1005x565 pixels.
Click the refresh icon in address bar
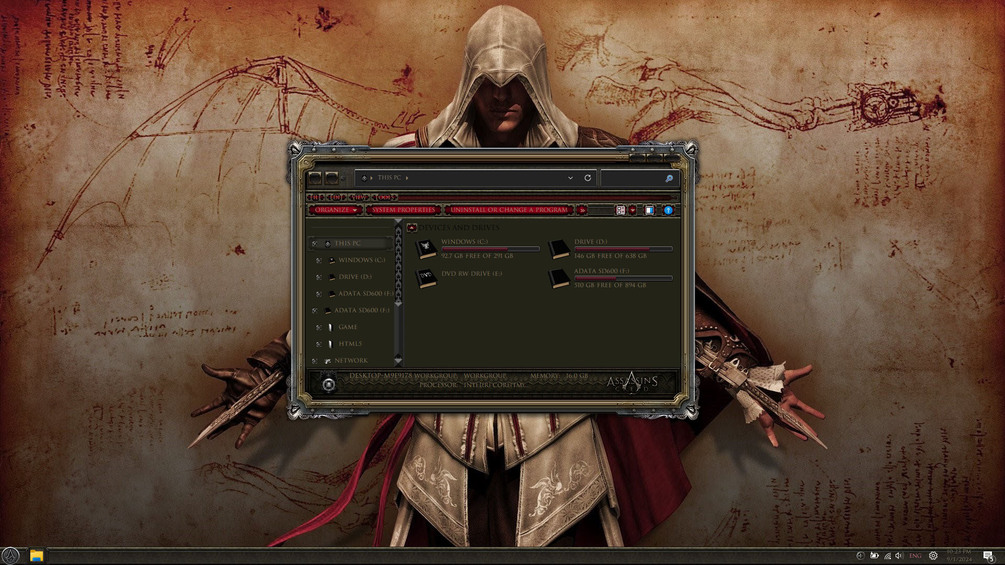[587, 178]
